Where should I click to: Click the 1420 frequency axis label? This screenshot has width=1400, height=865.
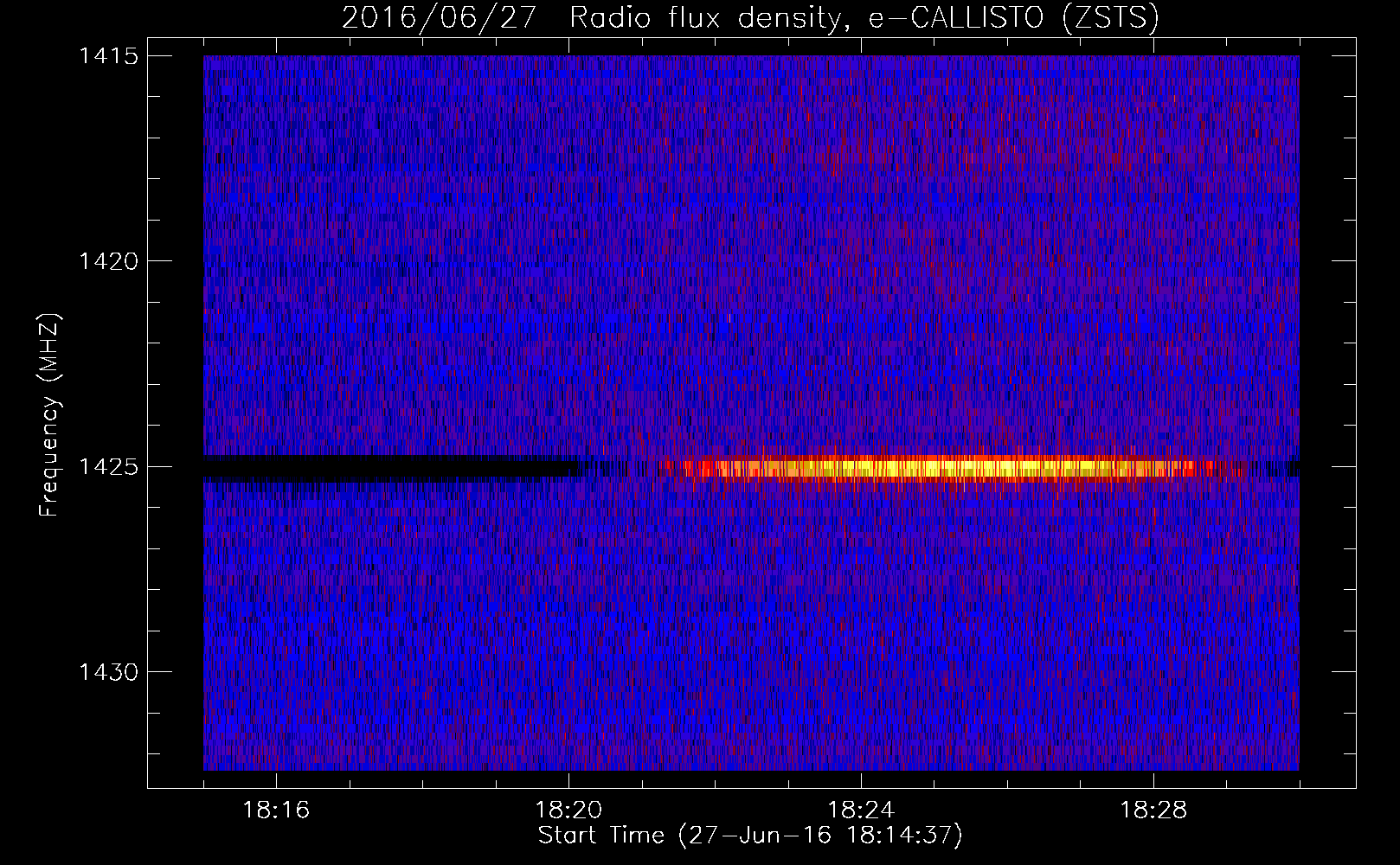click(108, 261)
